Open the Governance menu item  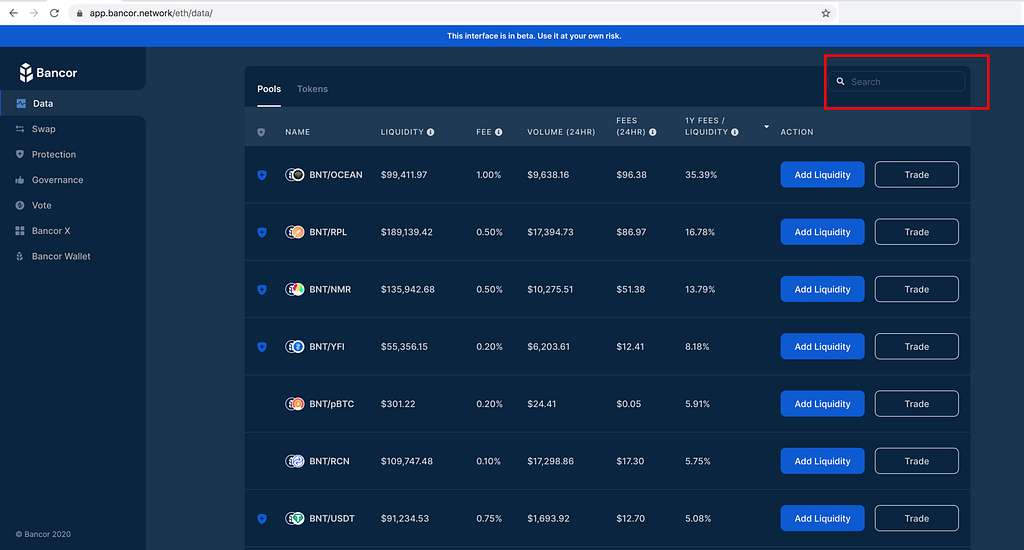(57, 180)
